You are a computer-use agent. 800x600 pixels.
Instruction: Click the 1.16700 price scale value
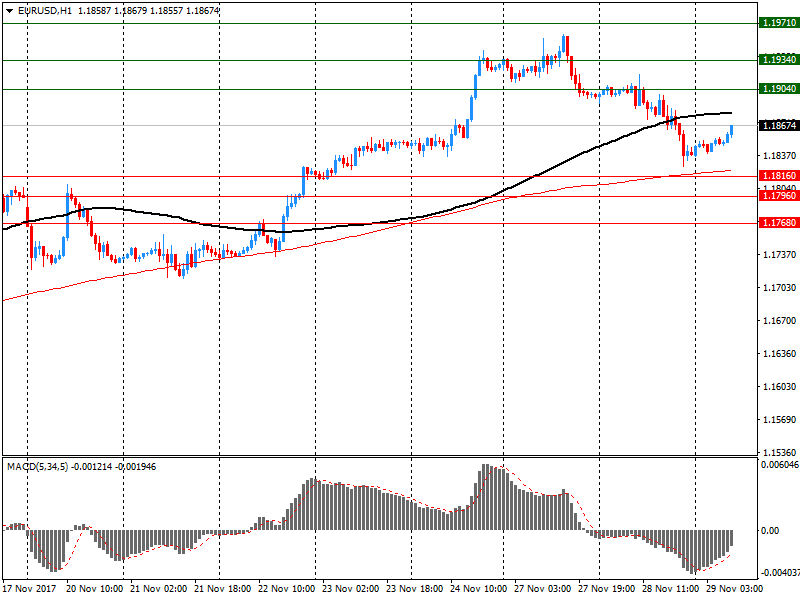[779, 321]
